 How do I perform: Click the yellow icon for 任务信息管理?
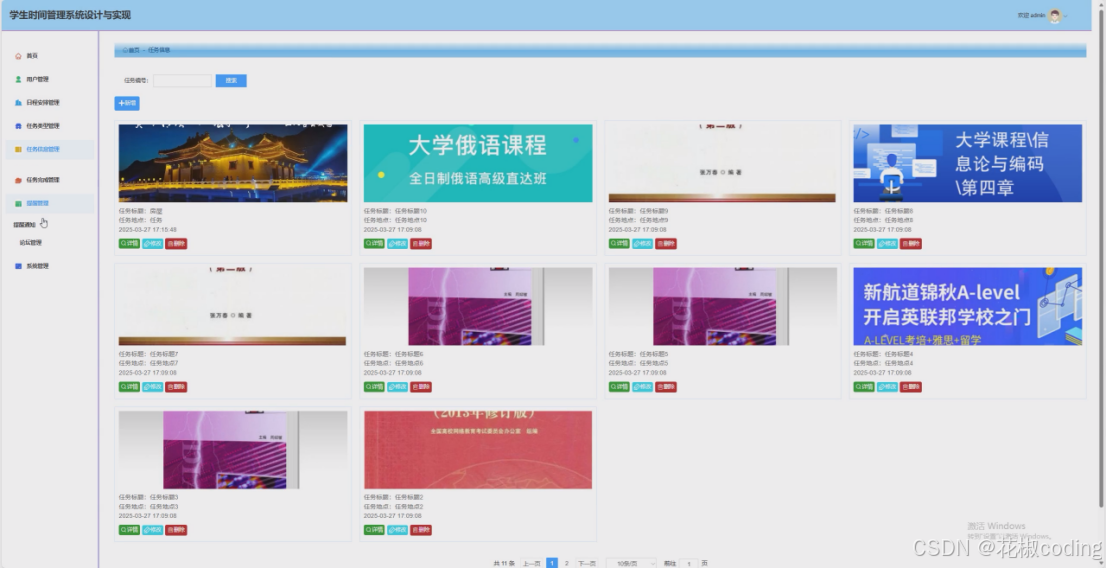click(18, 149)
